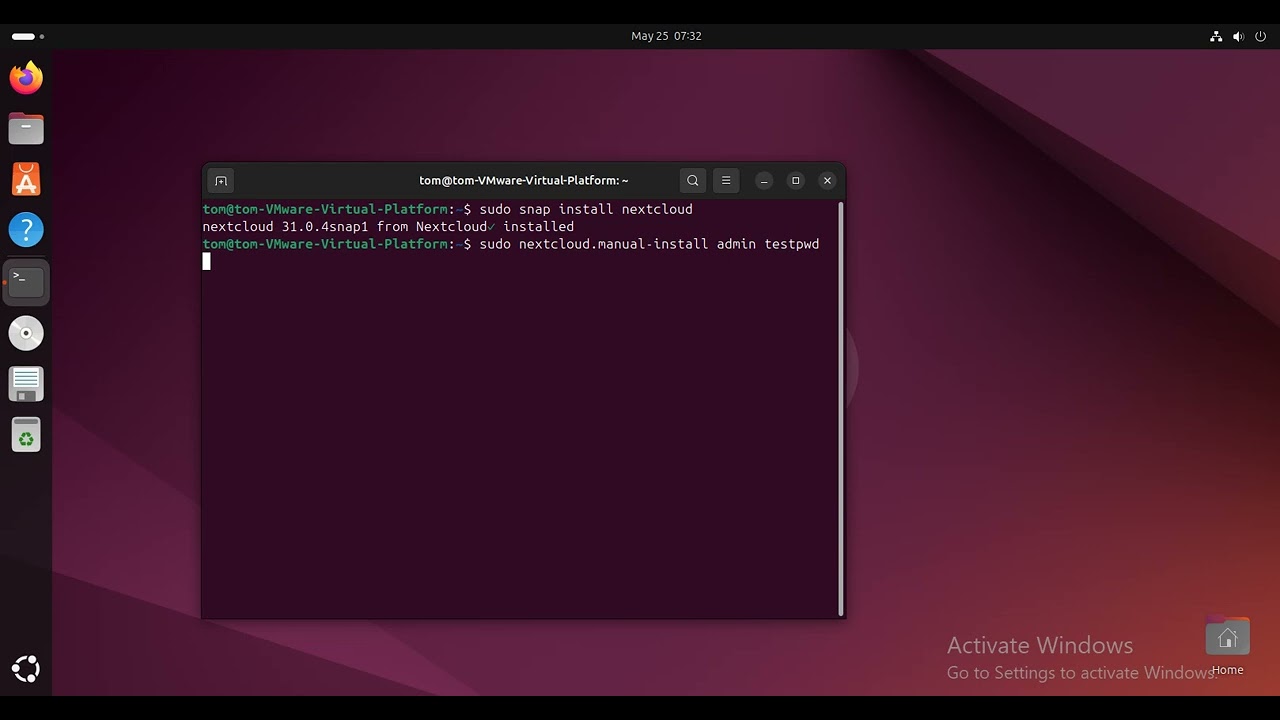Open the disc media icon in dock
The height and width of the screenshot is (720, 1280).
(x=26, y=333)
